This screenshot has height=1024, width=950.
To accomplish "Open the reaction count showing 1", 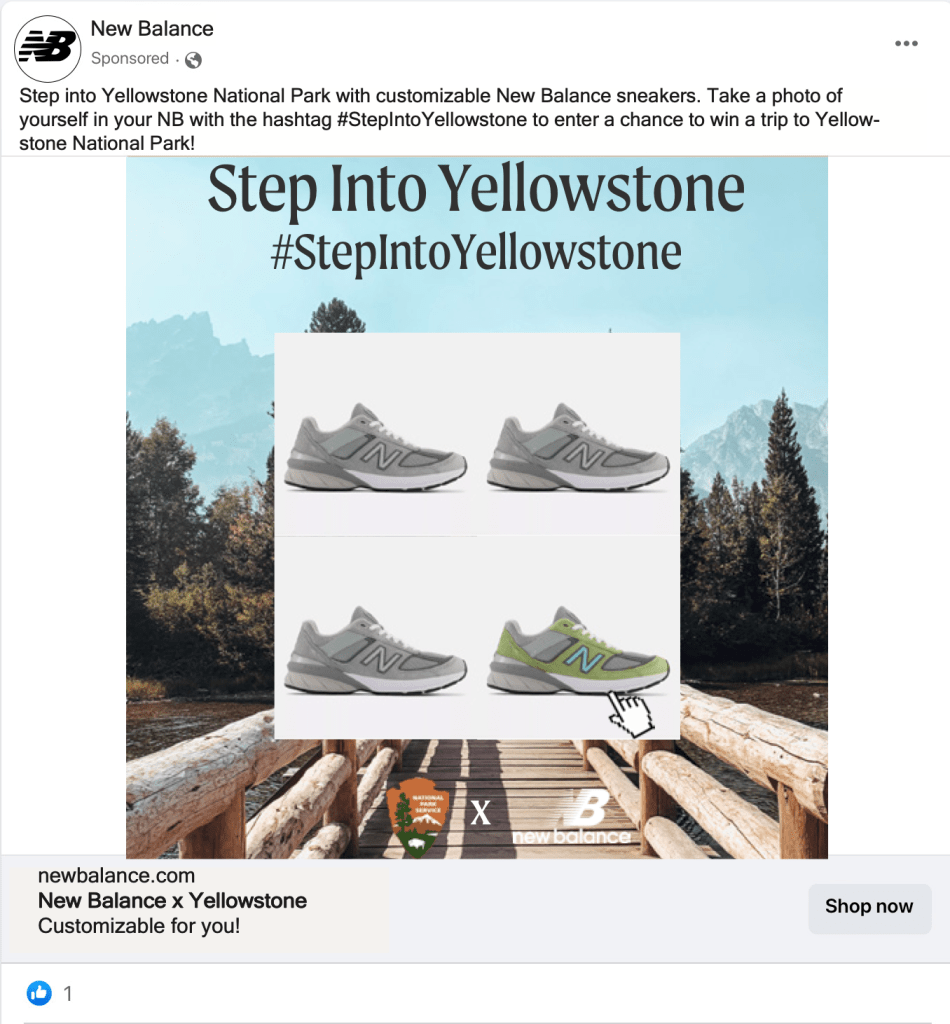I will click(68, 994).
